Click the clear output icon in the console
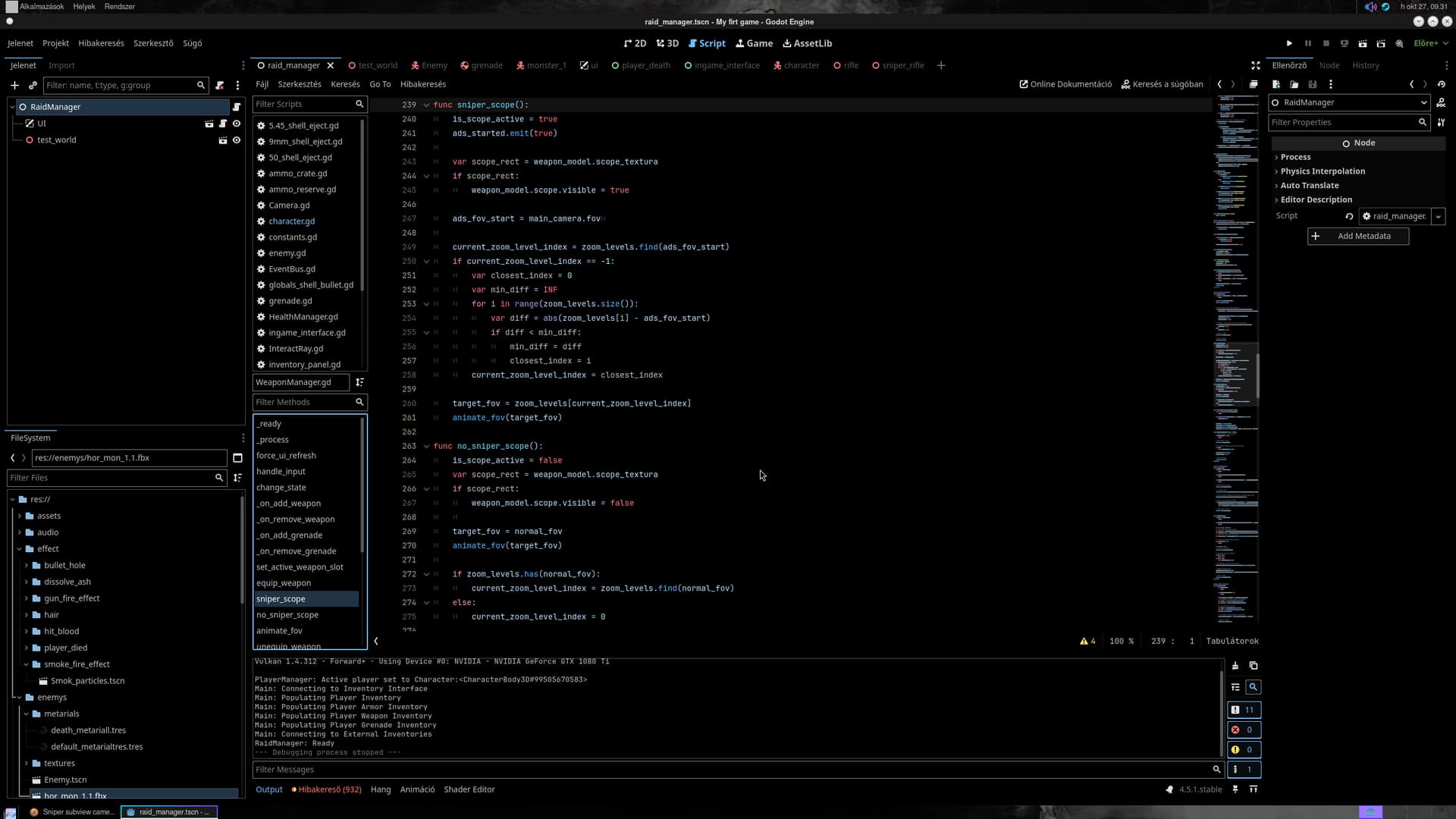 tap(1235, 666)
